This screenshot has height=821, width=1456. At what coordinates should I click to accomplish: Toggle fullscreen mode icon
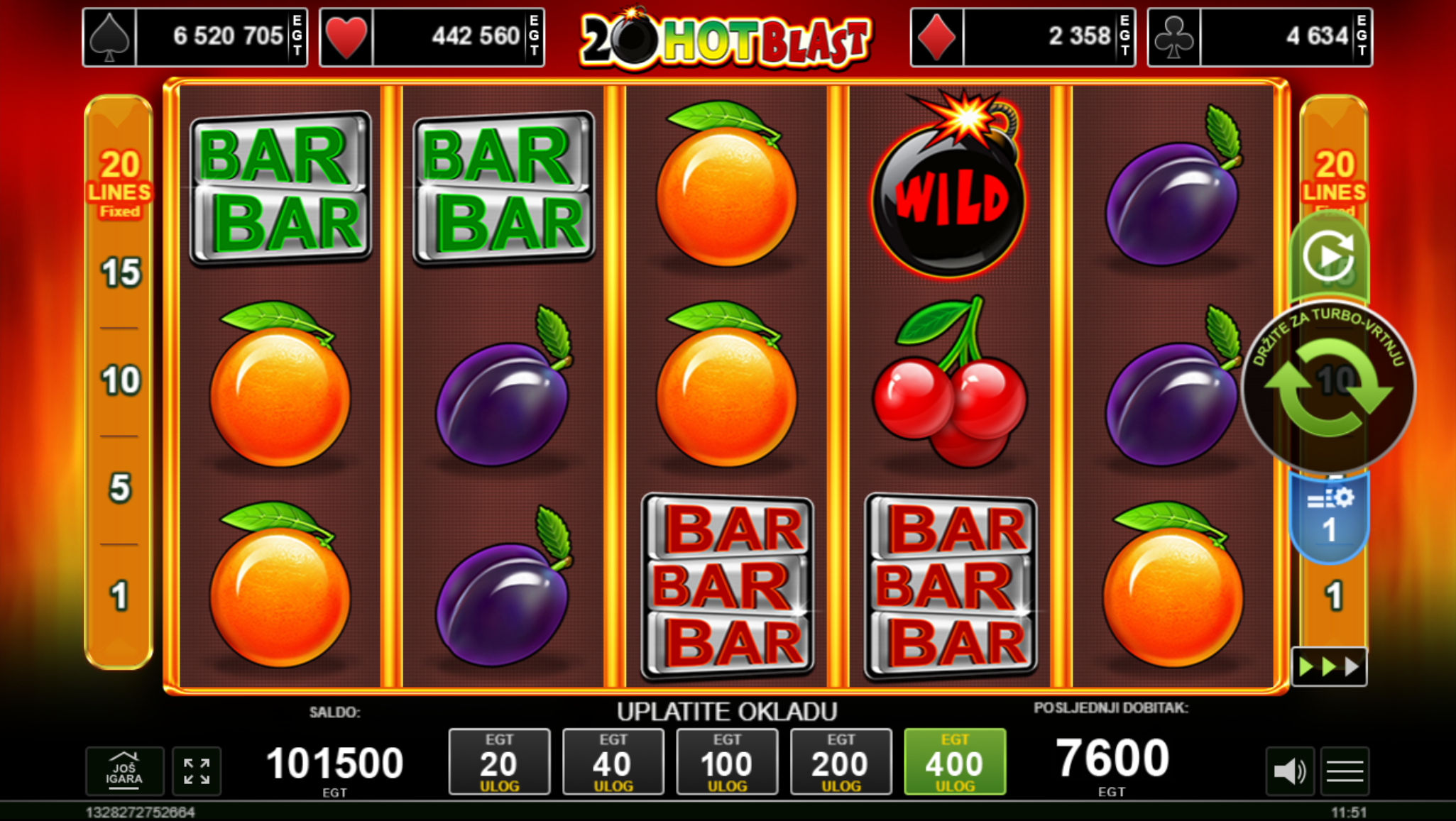pos(197,771)
